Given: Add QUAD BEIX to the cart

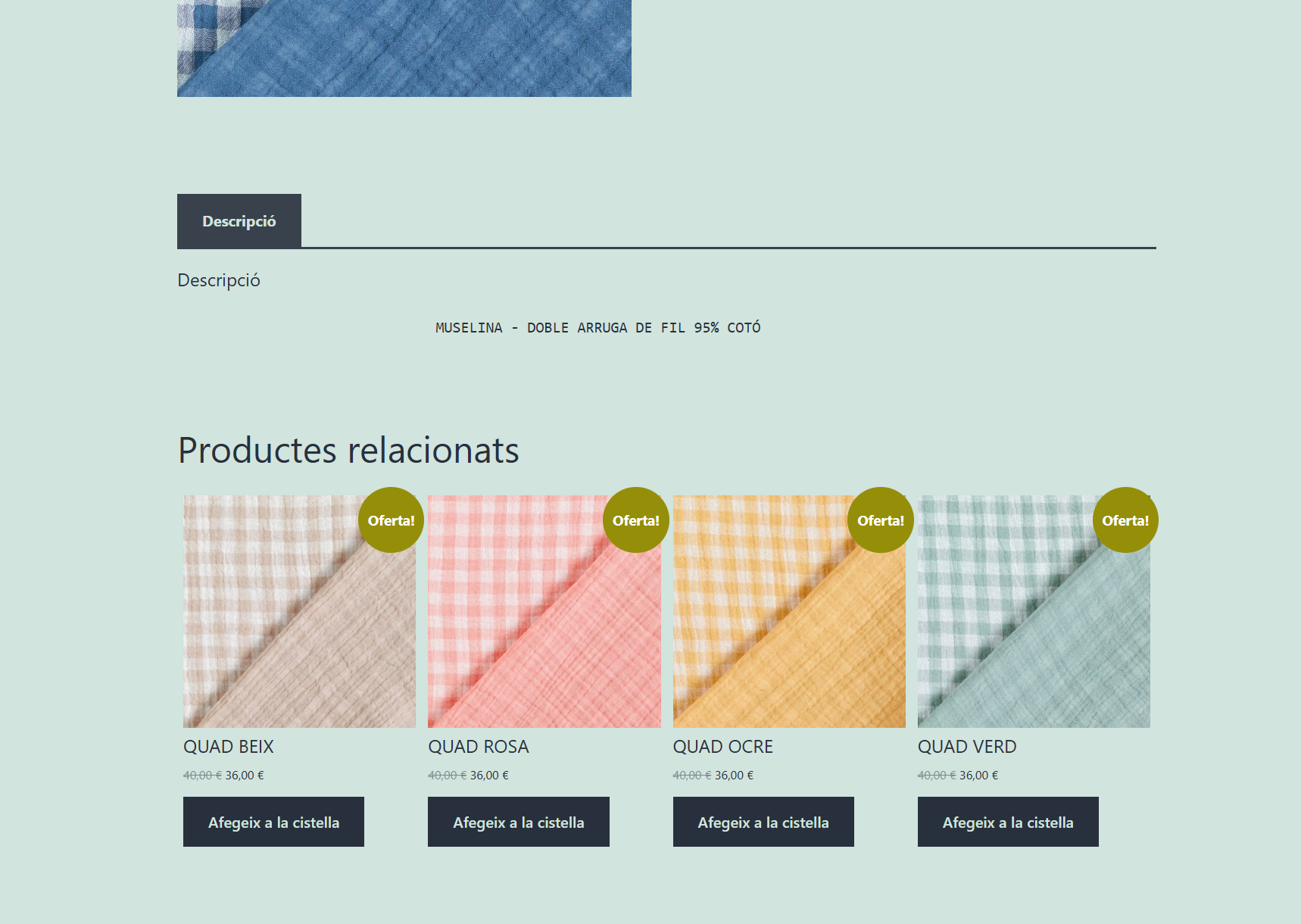Looking at the screenshot, I should click(273, 822).
